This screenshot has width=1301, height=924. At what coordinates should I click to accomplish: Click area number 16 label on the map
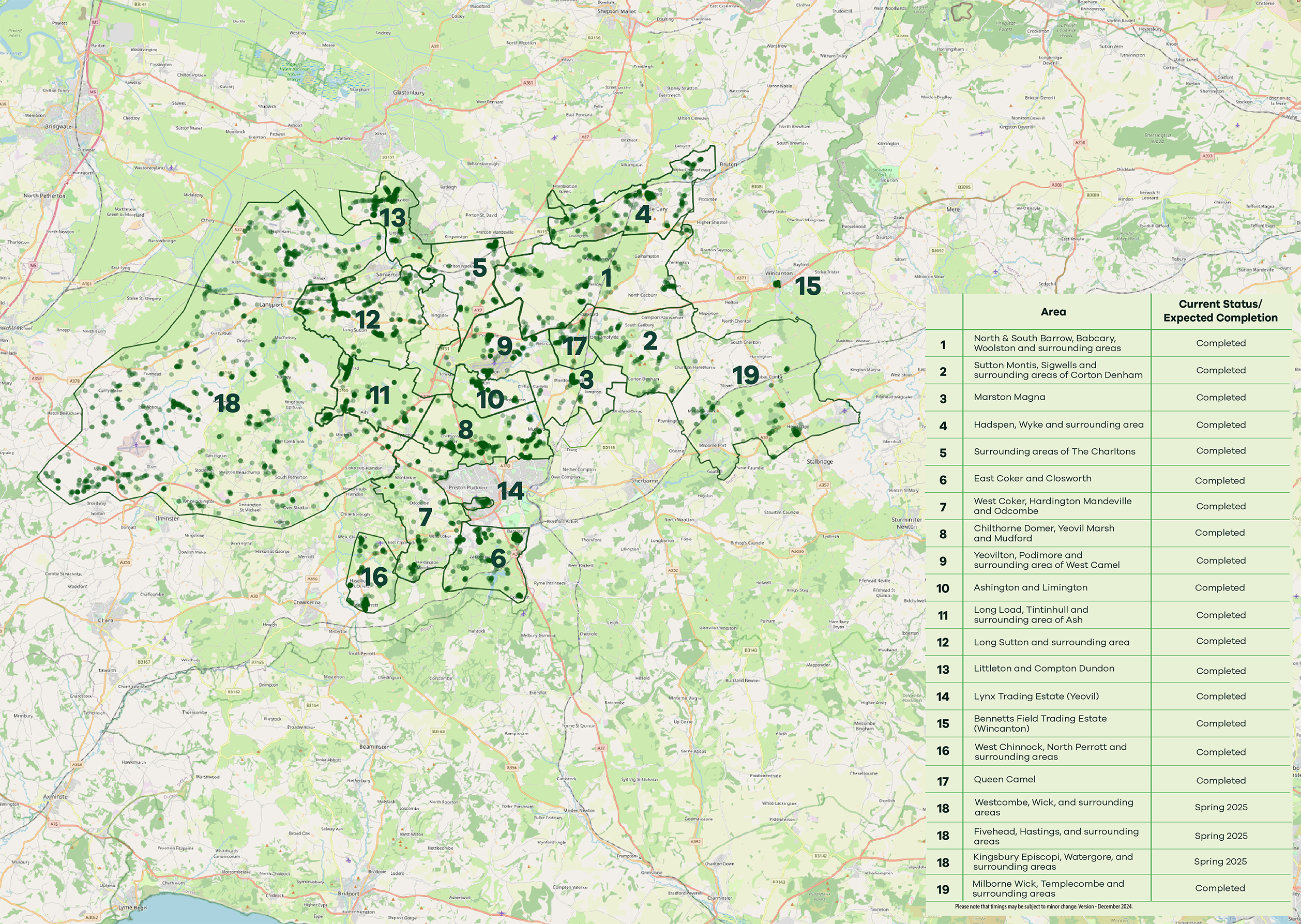375,577
